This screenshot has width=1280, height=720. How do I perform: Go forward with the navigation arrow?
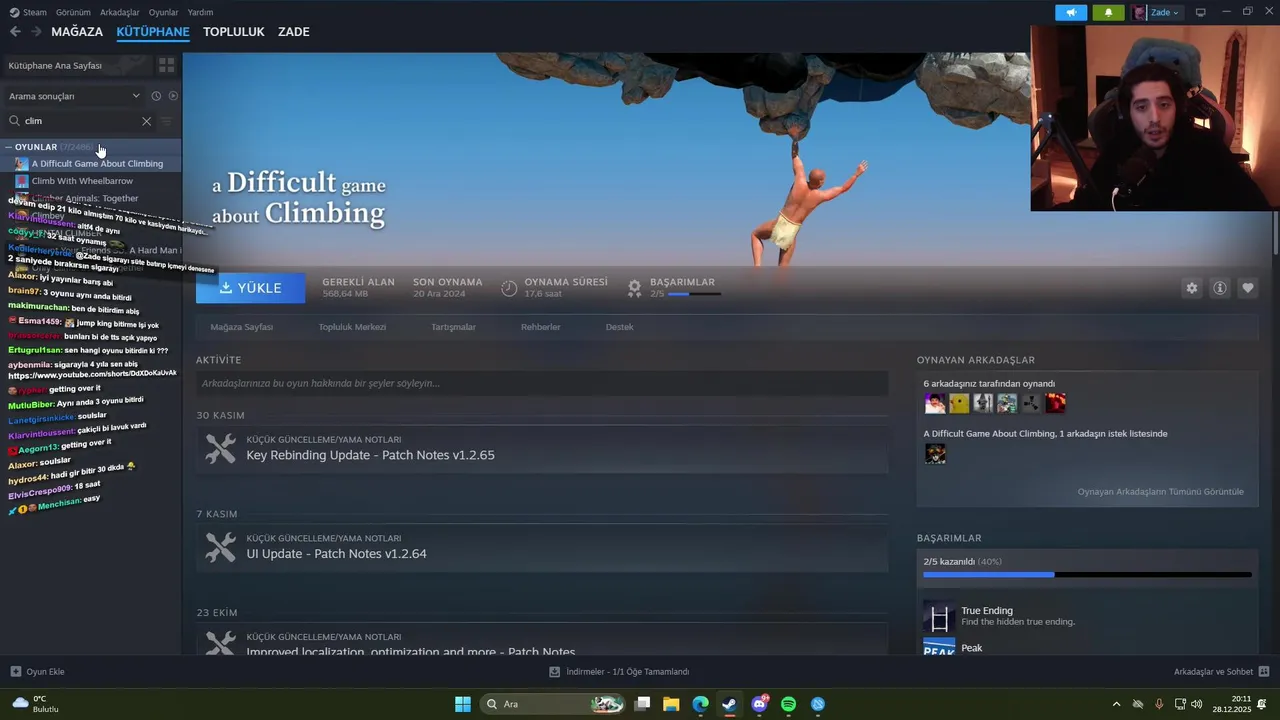click(36, 32)
